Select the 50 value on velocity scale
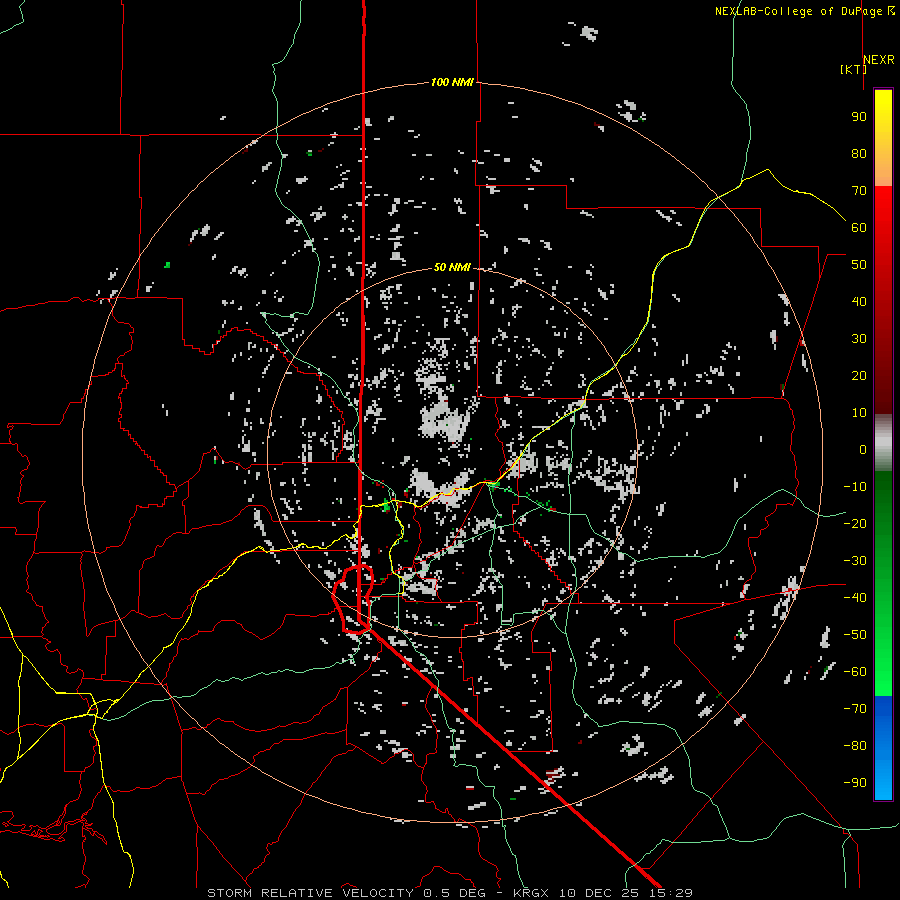Screen dimensions: 900x900 click(859, 265)
